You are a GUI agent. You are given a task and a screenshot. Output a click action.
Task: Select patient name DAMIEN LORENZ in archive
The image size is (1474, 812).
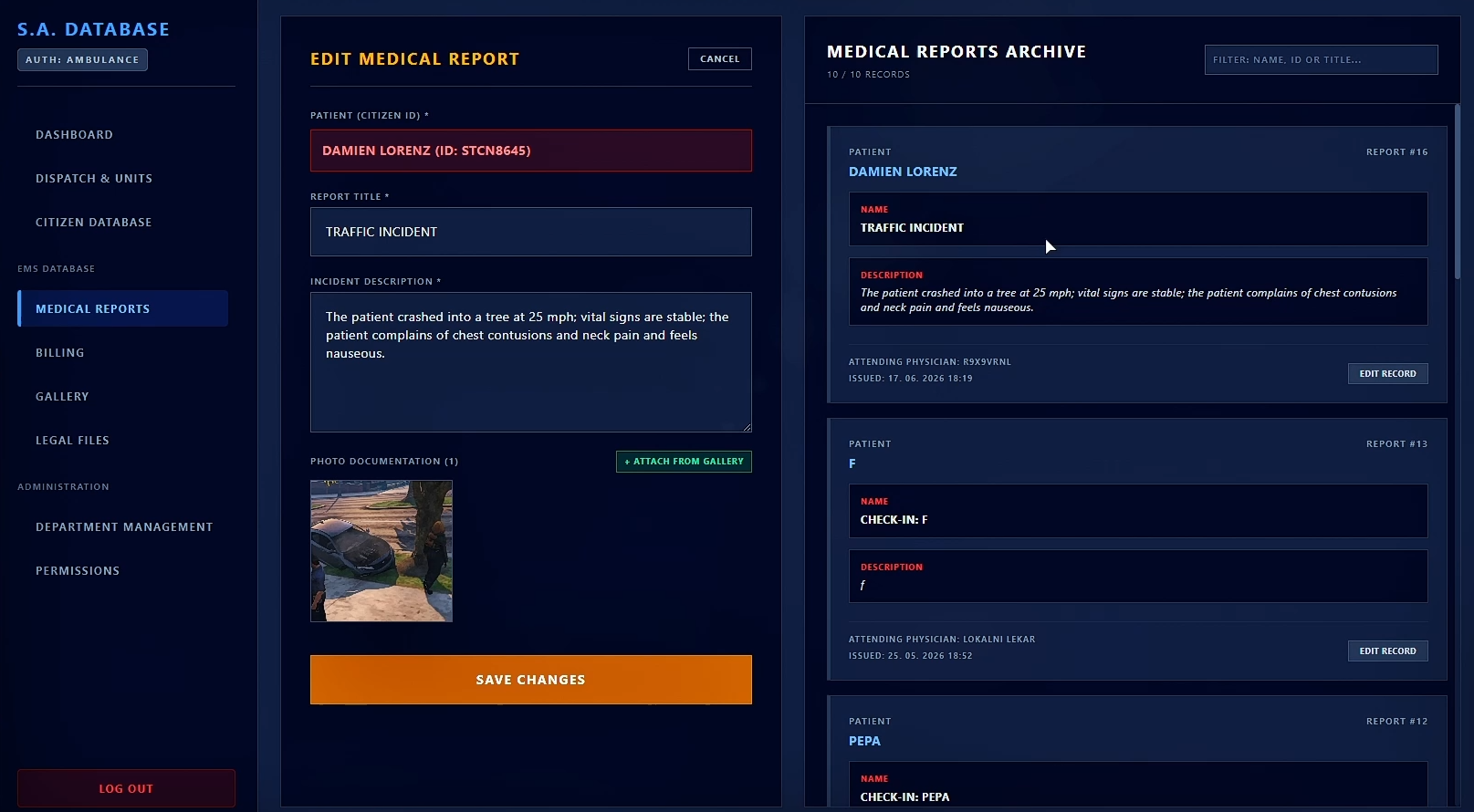(x=903, y=172)
